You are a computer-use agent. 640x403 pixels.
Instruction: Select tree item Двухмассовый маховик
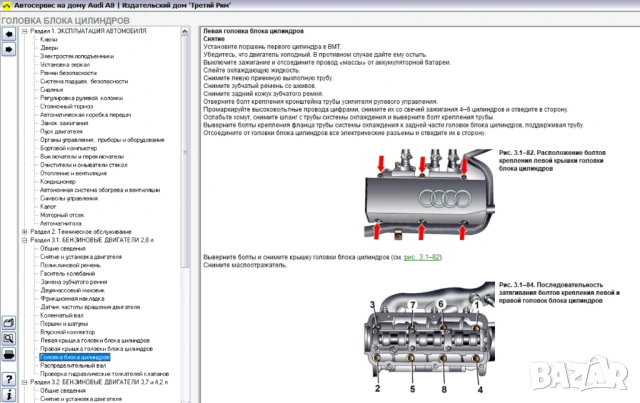coord(72,290)
